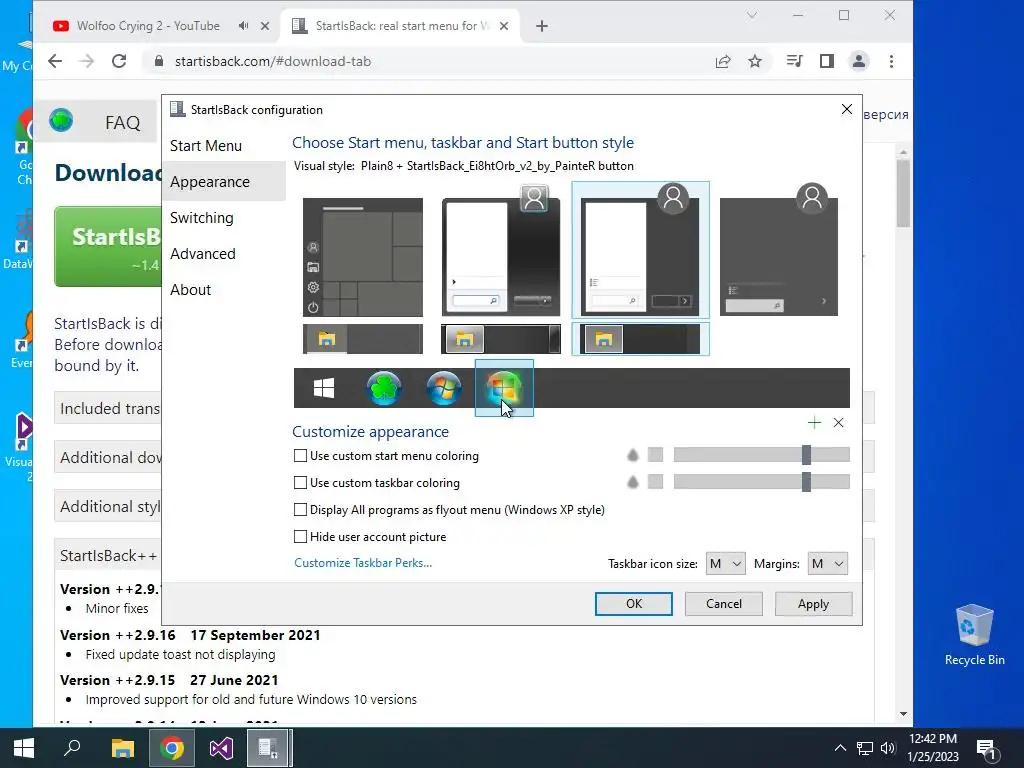Open taskbar Search magnifier
The image size is (1024, 768).
click(x=72, y=748)
